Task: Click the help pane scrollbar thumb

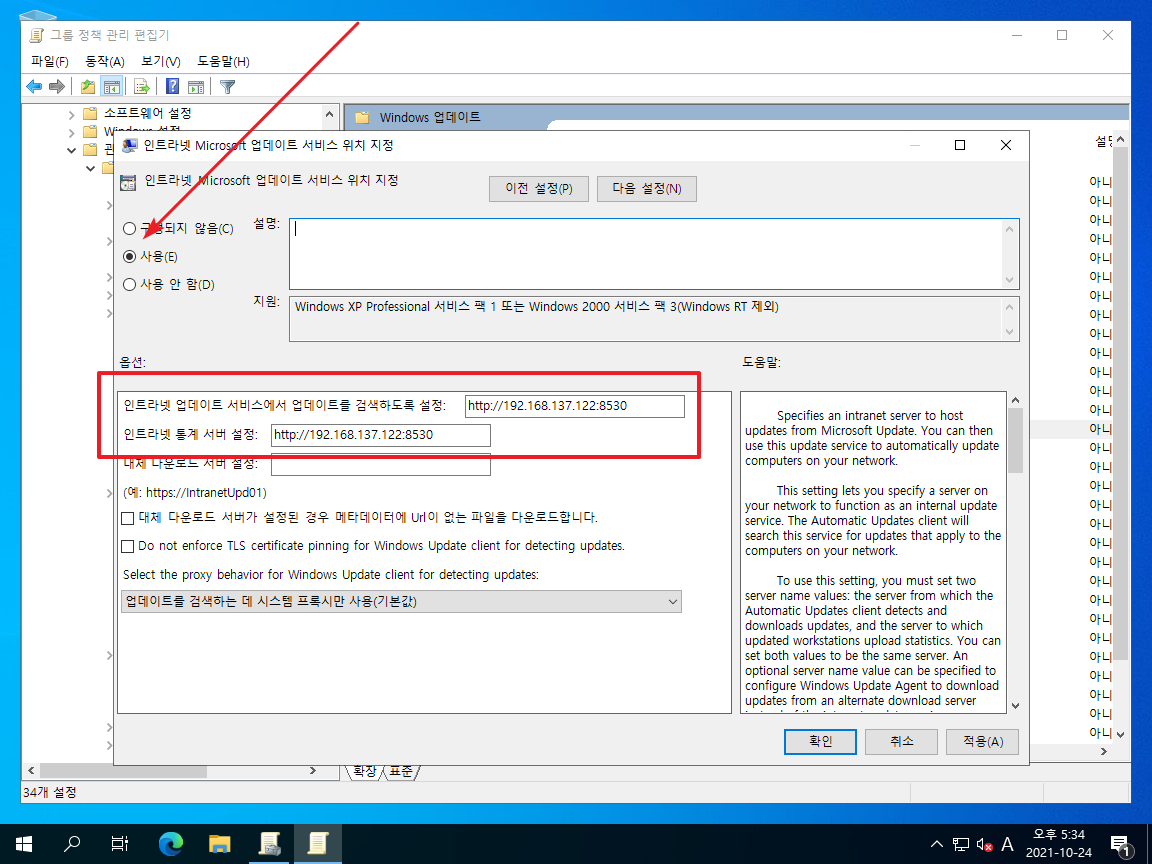Action: coord(1015,440)
